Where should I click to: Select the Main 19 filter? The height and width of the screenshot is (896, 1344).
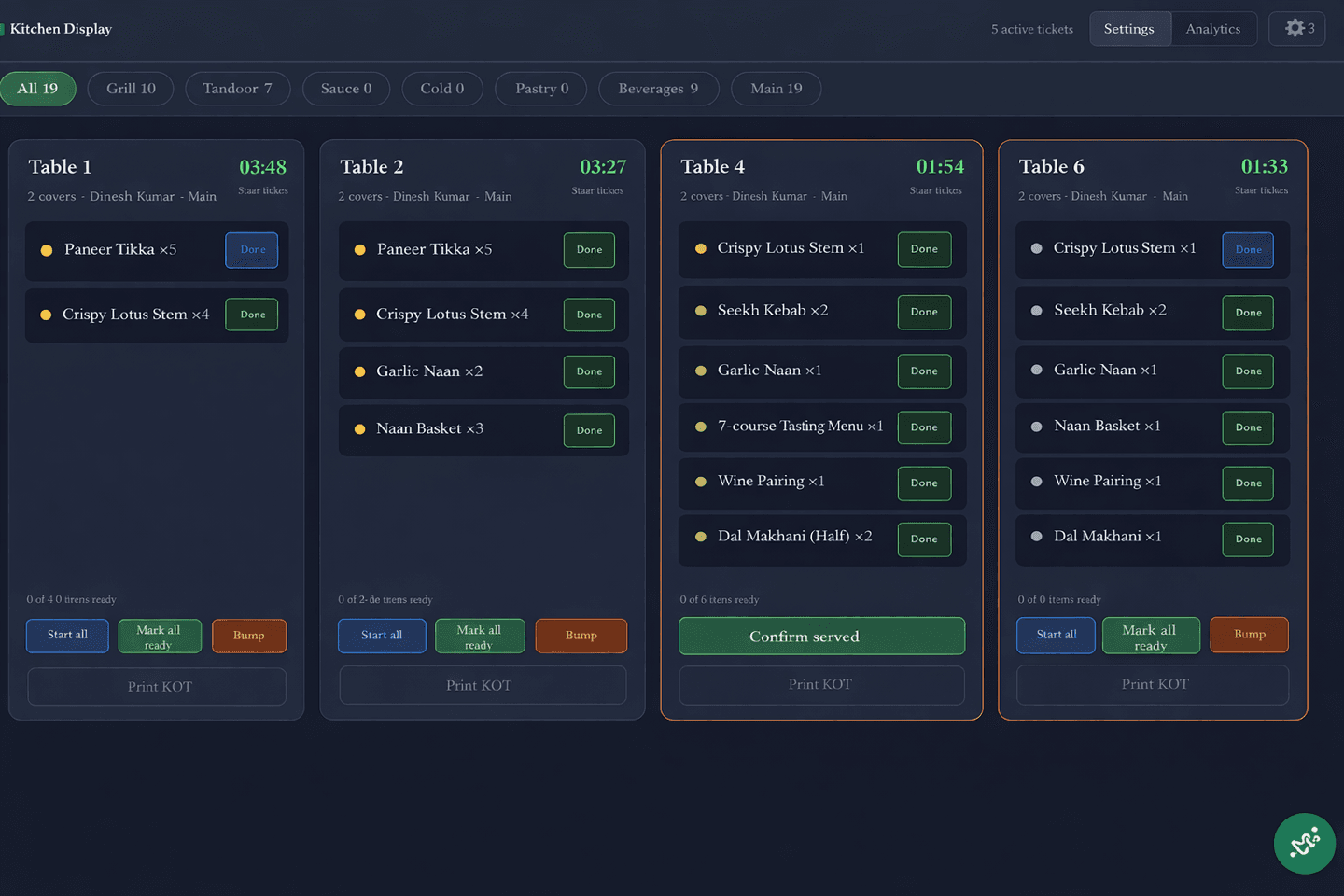click(x=776, y=88)
